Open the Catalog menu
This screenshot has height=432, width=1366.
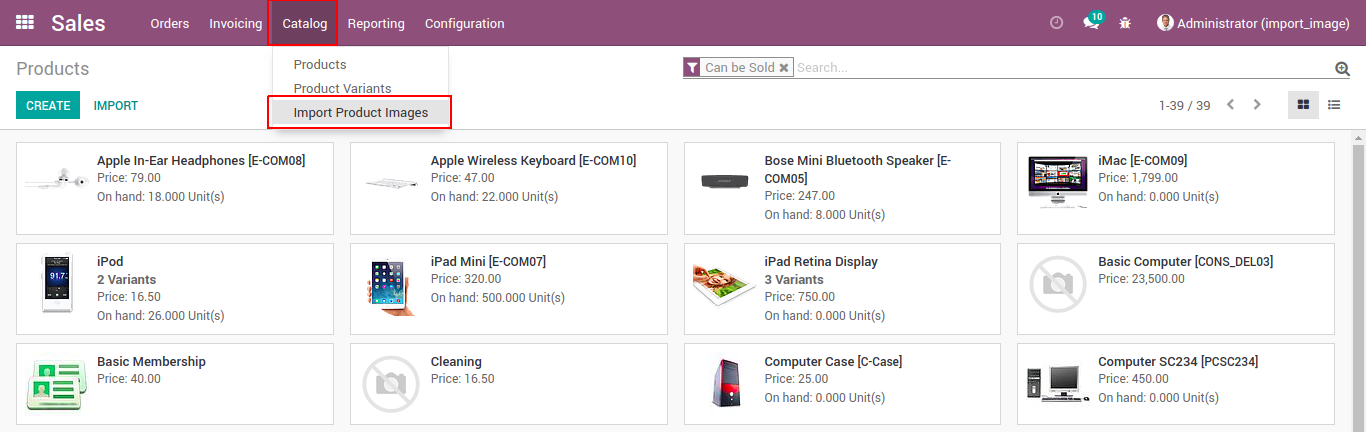[304, 23]
